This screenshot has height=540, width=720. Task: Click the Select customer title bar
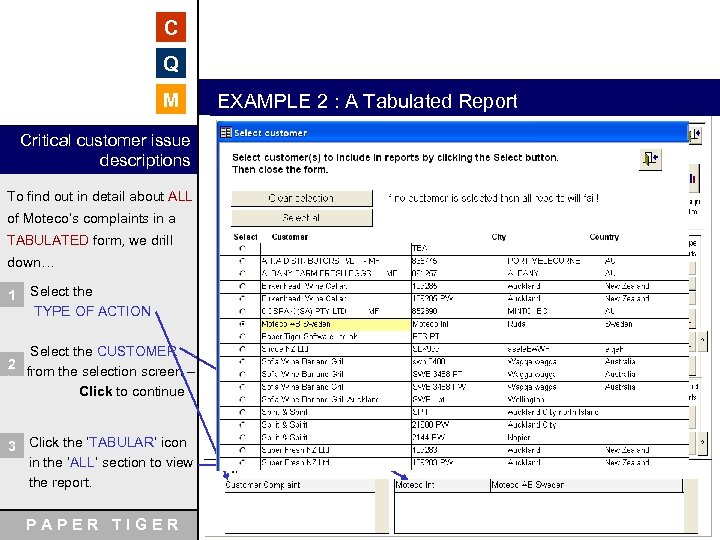(x=453, y=133)
